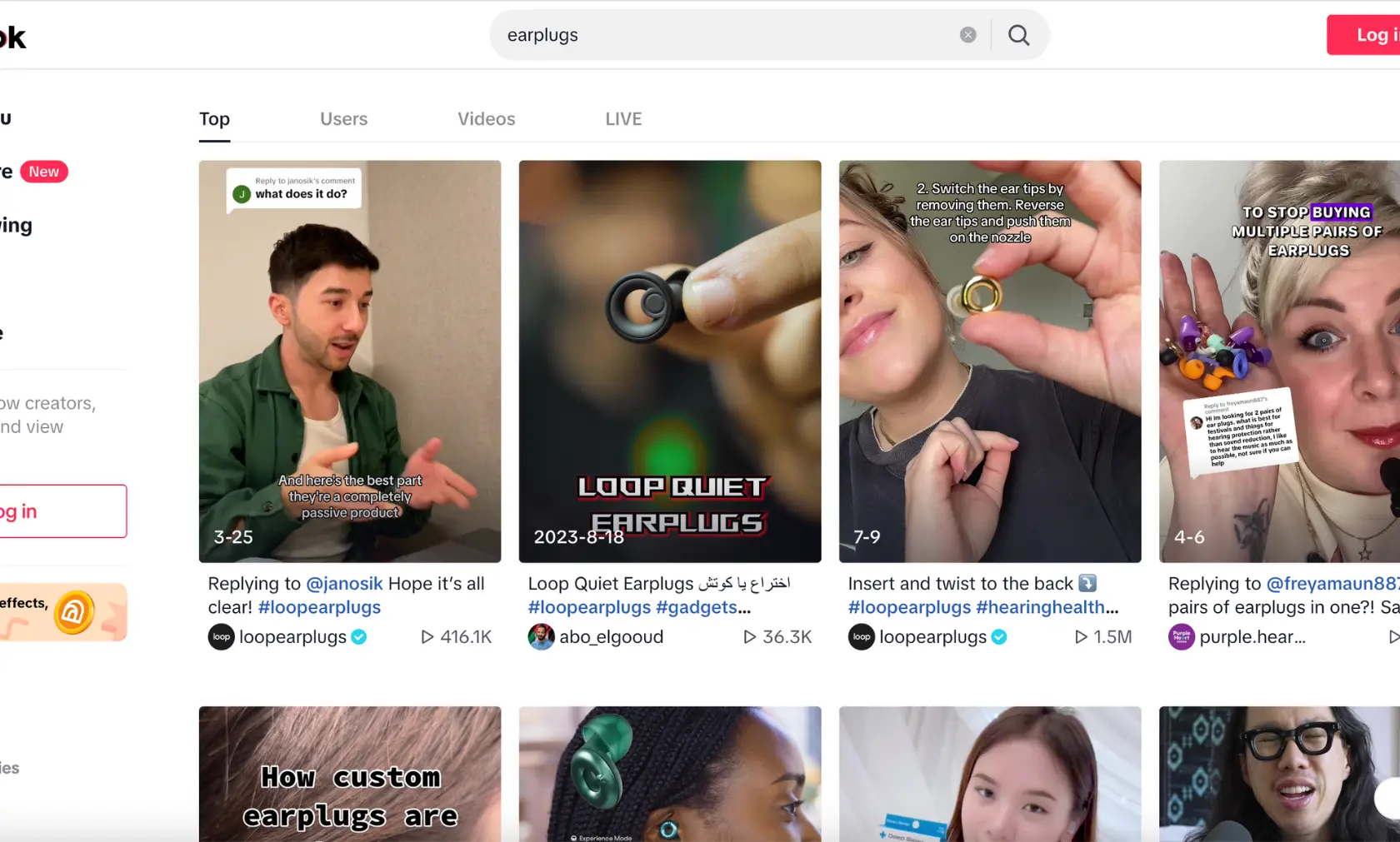
Task: Click the 416.1K play count icon
Action: pyautogui.click(x=427, y=637)
